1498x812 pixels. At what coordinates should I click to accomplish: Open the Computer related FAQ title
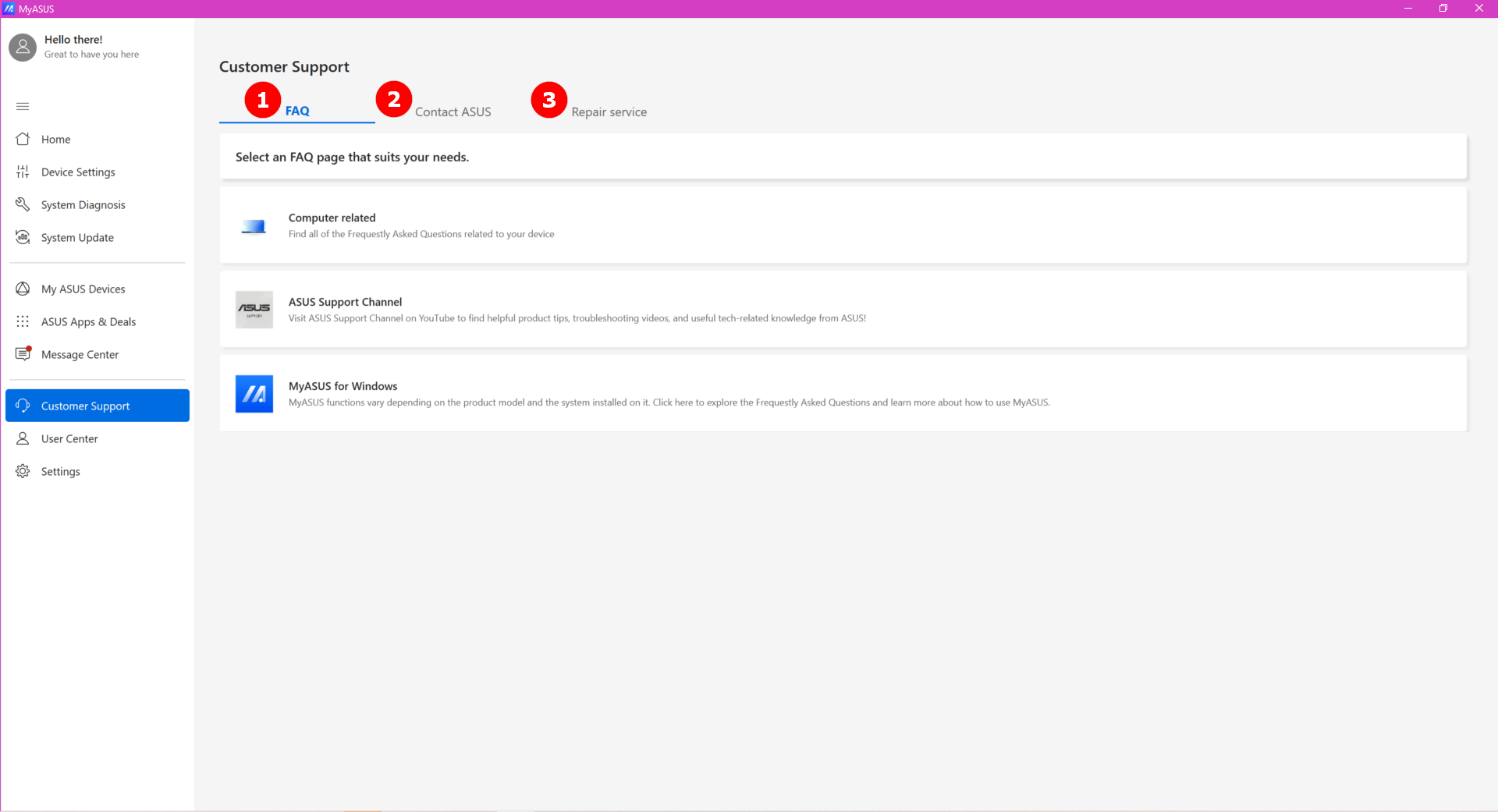[332, 218]
